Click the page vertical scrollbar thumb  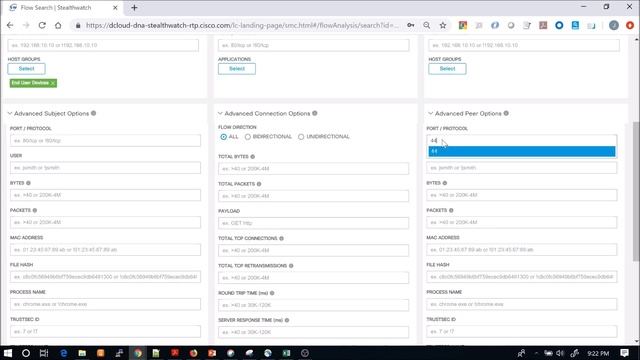tap(636, 191)
